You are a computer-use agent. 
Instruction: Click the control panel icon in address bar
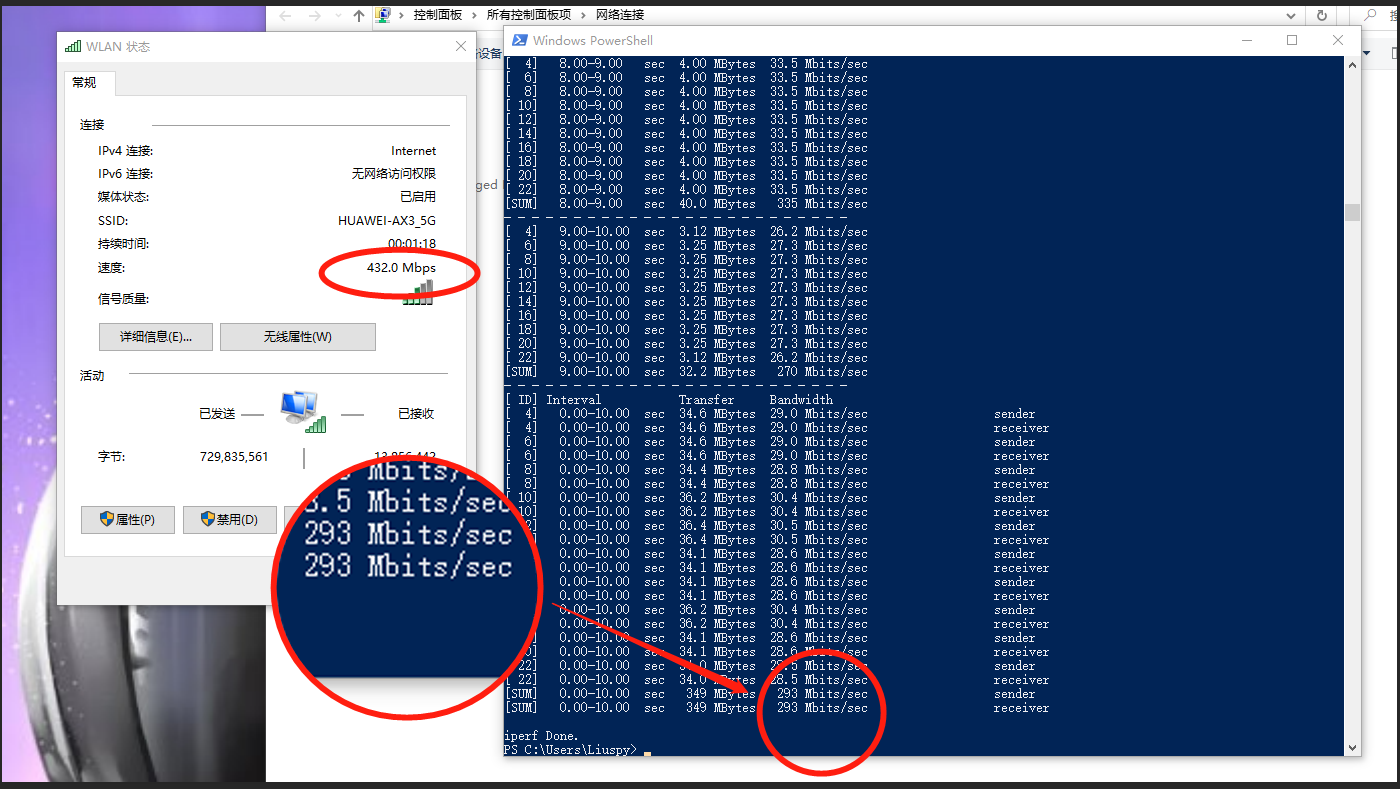click(383, 15)
